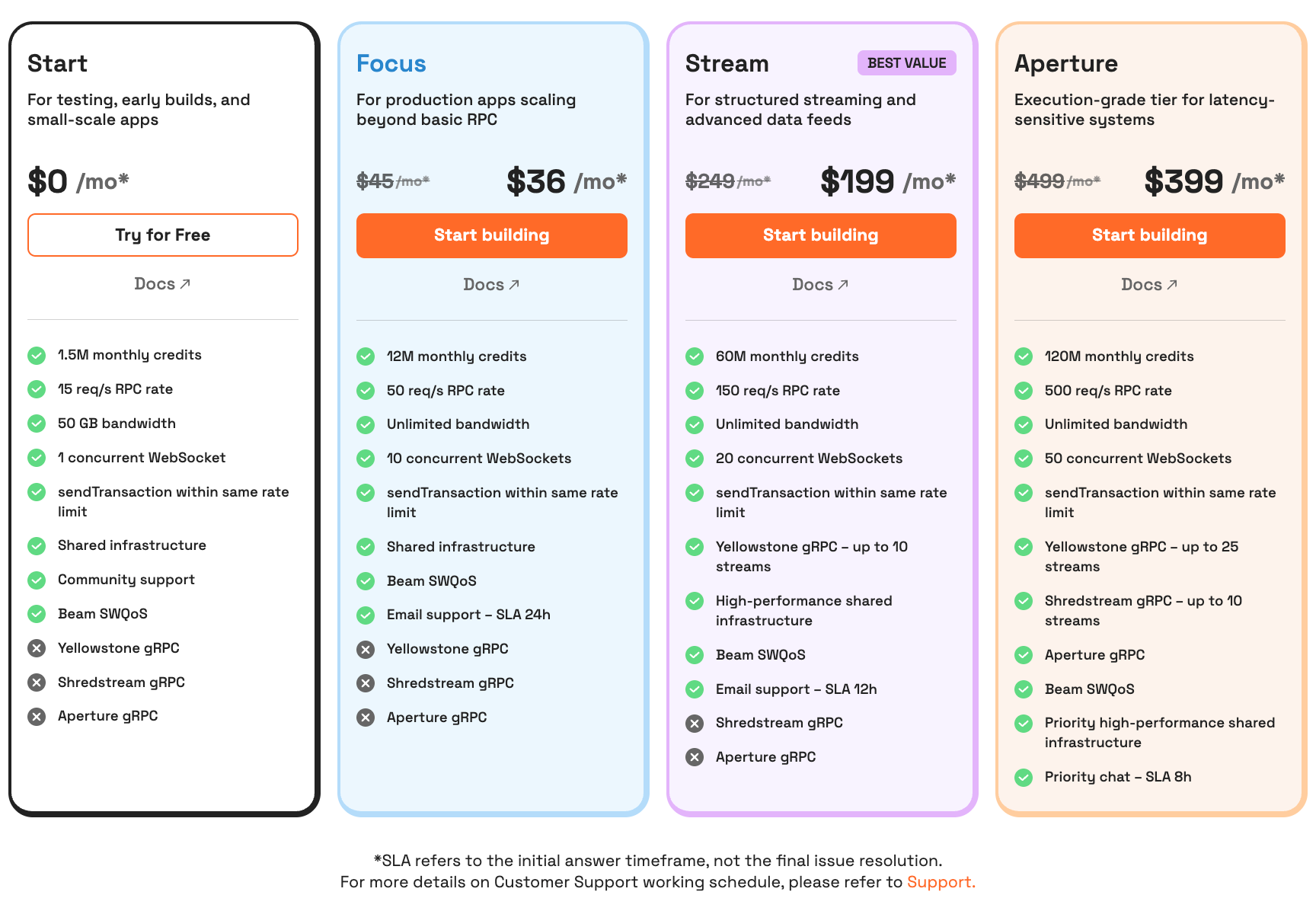Click X icon beside Aperture gRPC in Focus

tap(366, 718)
